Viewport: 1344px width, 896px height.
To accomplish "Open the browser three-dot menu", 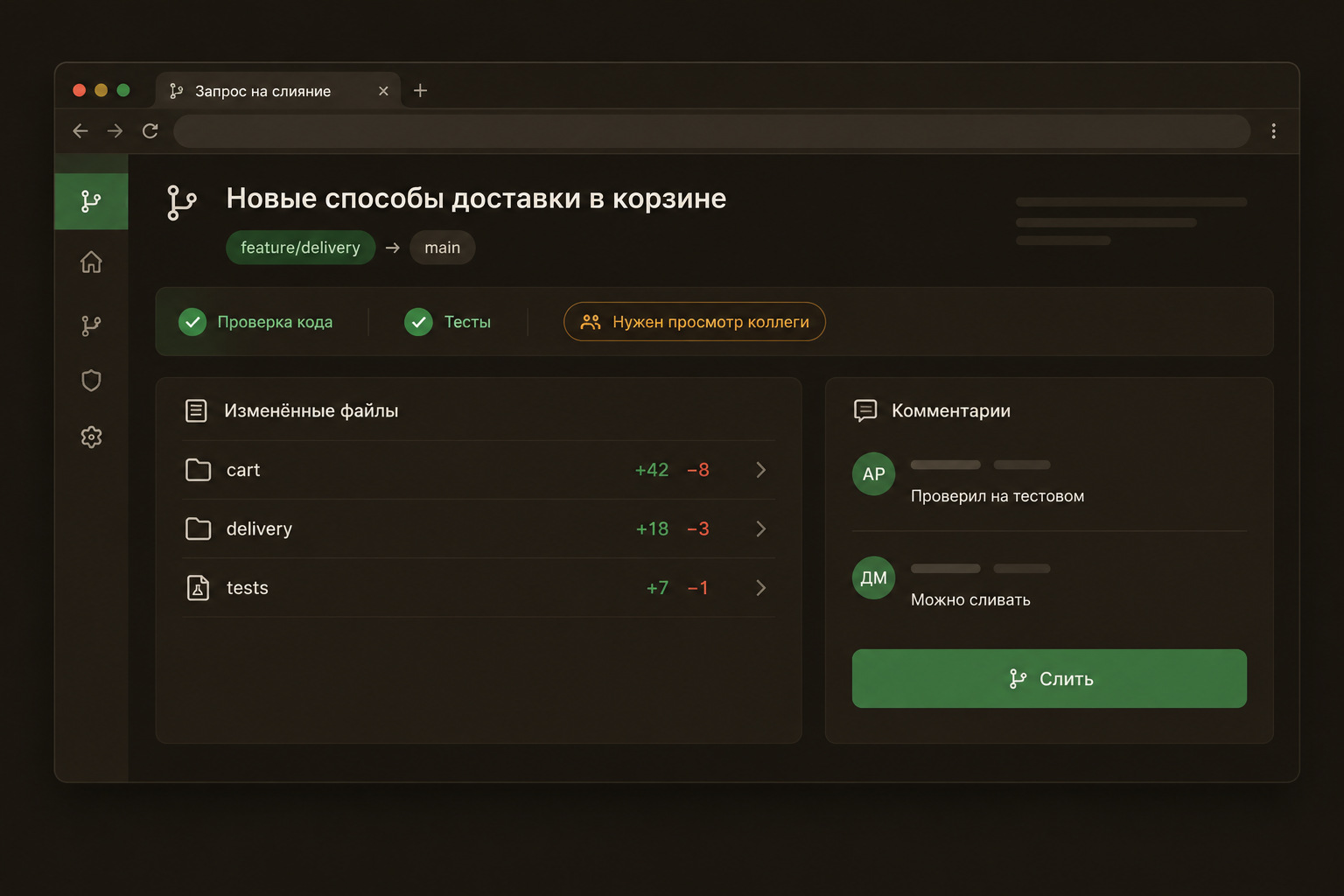I will point(1273,131).
